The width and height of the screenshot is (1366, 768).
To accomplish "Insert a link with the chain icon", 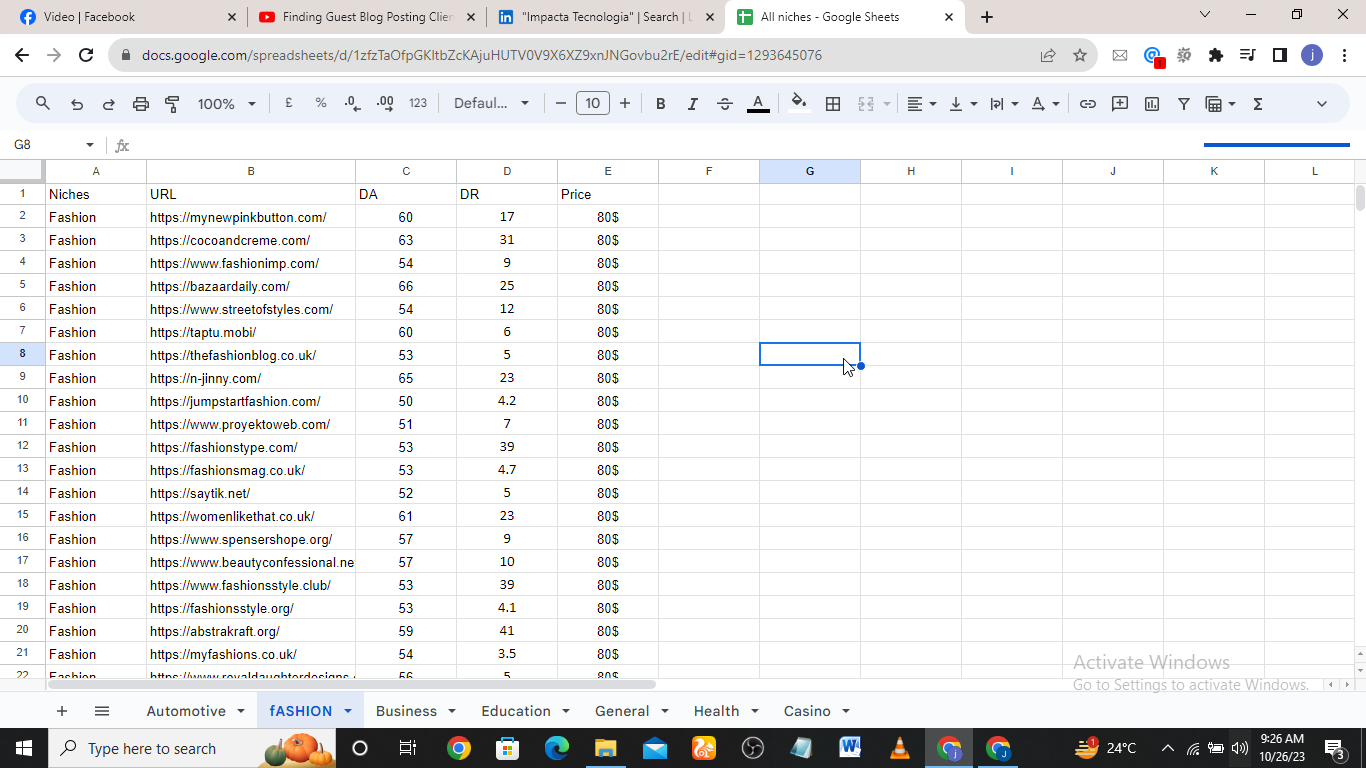I will click(x=1088, y=104).
